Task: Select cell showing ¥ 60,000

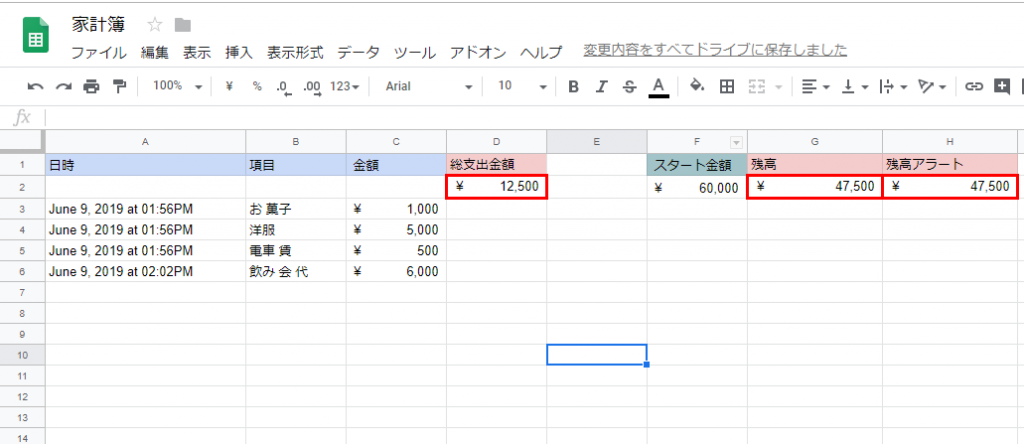Action: [x=697, y=188]
